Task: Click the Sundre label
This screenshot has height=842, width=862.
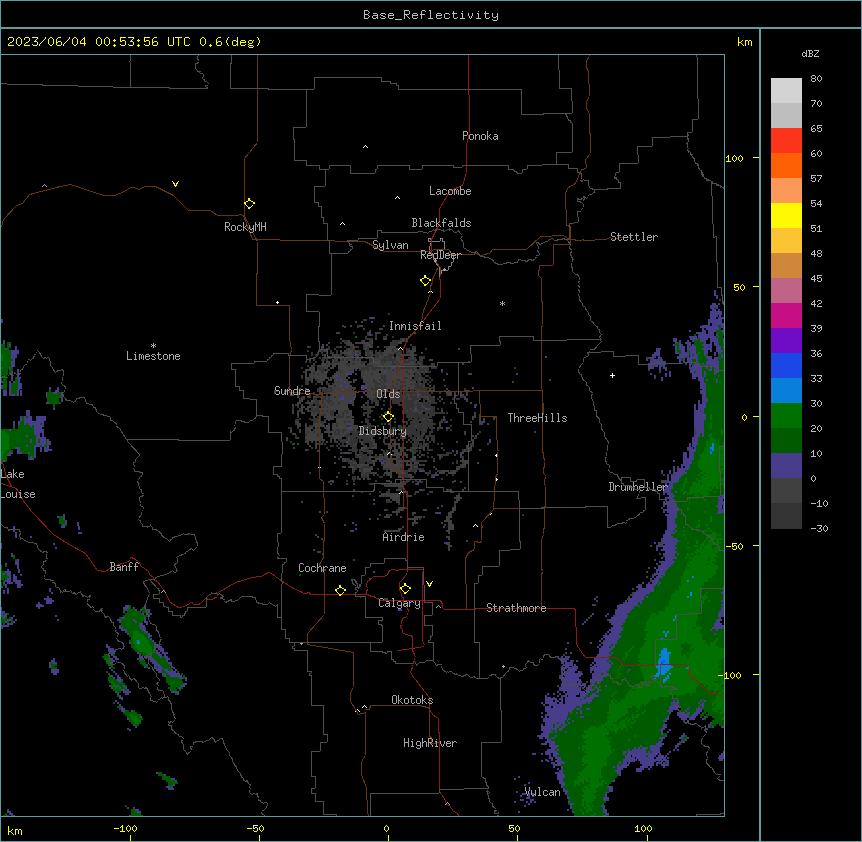Action: pos(292,391)
